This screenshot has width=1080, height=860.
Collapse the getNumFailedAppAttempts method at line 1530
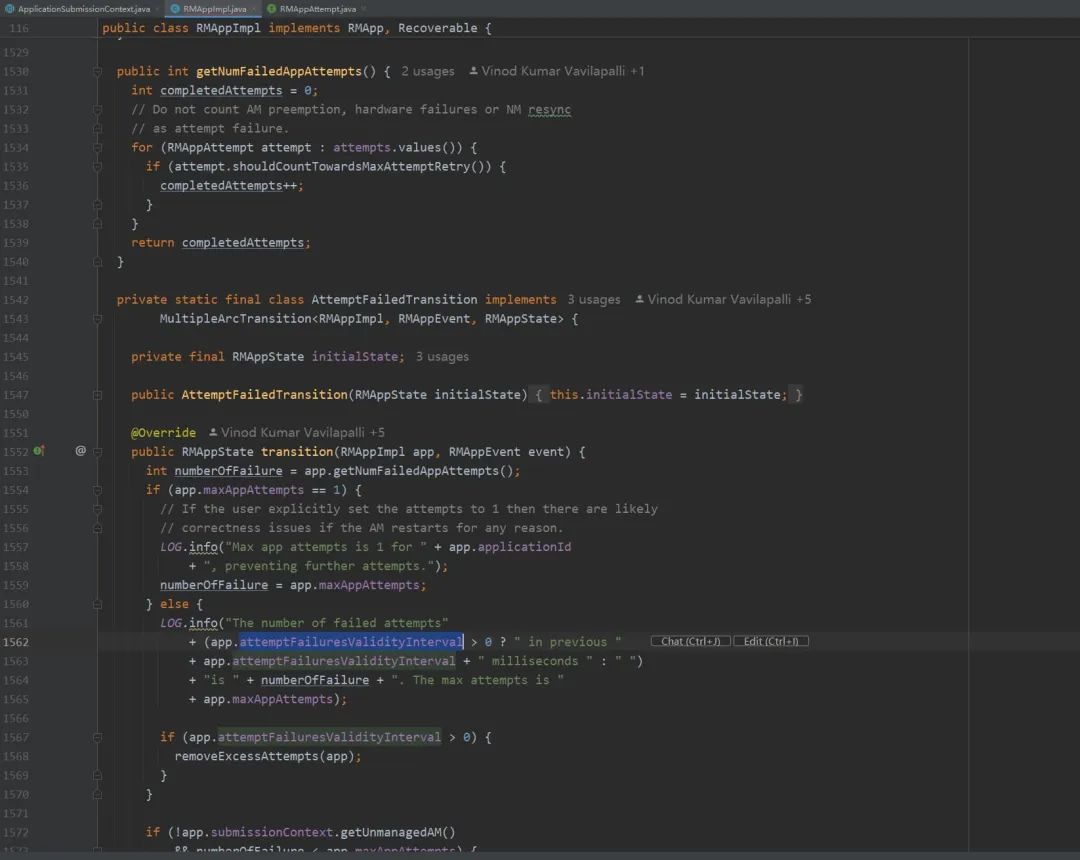coord(97,72)
